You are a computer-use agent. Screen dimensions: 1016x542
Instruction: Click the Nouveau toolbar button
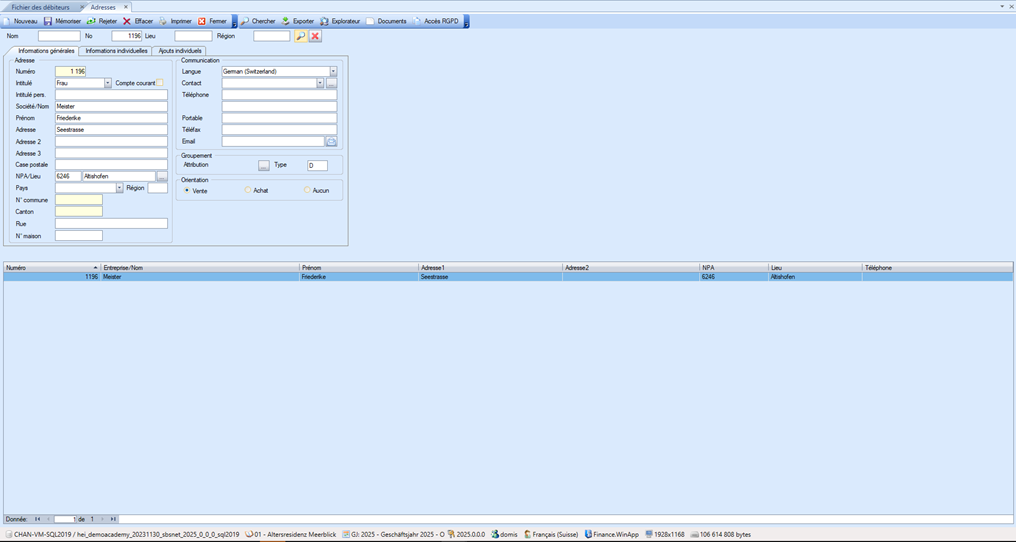(x=21, y=21)
